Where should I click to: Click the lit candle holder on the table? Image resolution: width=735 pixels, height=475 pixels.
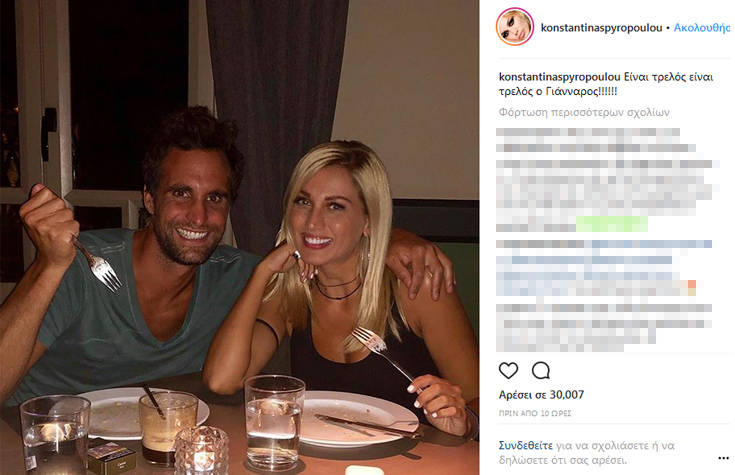(x=201, y=450)
